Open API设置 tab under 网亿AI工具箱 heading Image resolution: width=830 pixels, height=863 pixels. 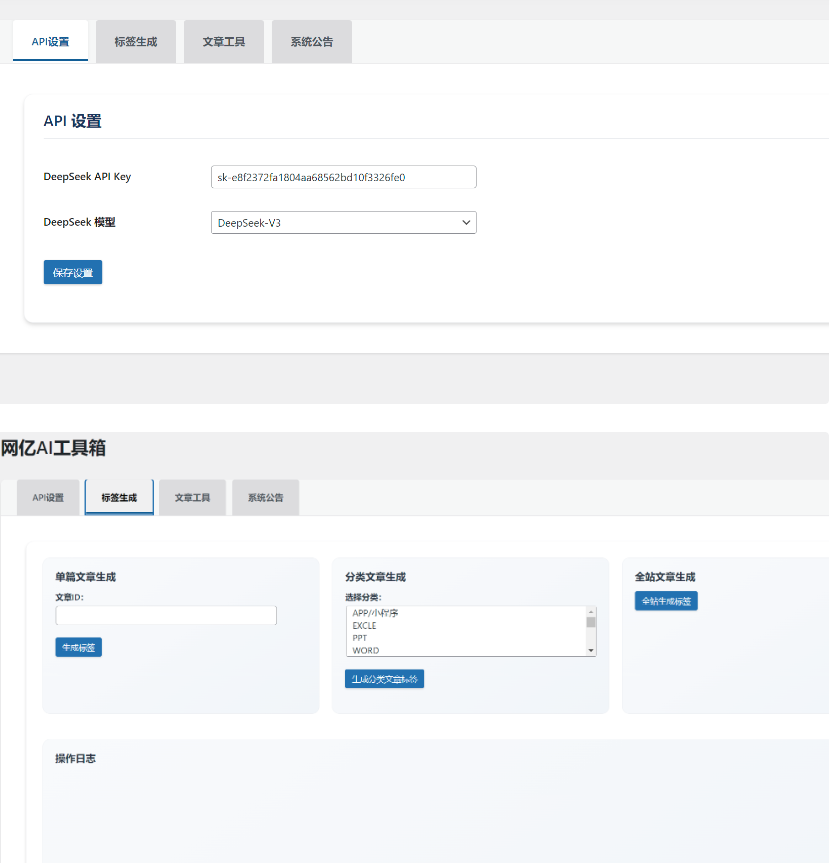[48, 498]
